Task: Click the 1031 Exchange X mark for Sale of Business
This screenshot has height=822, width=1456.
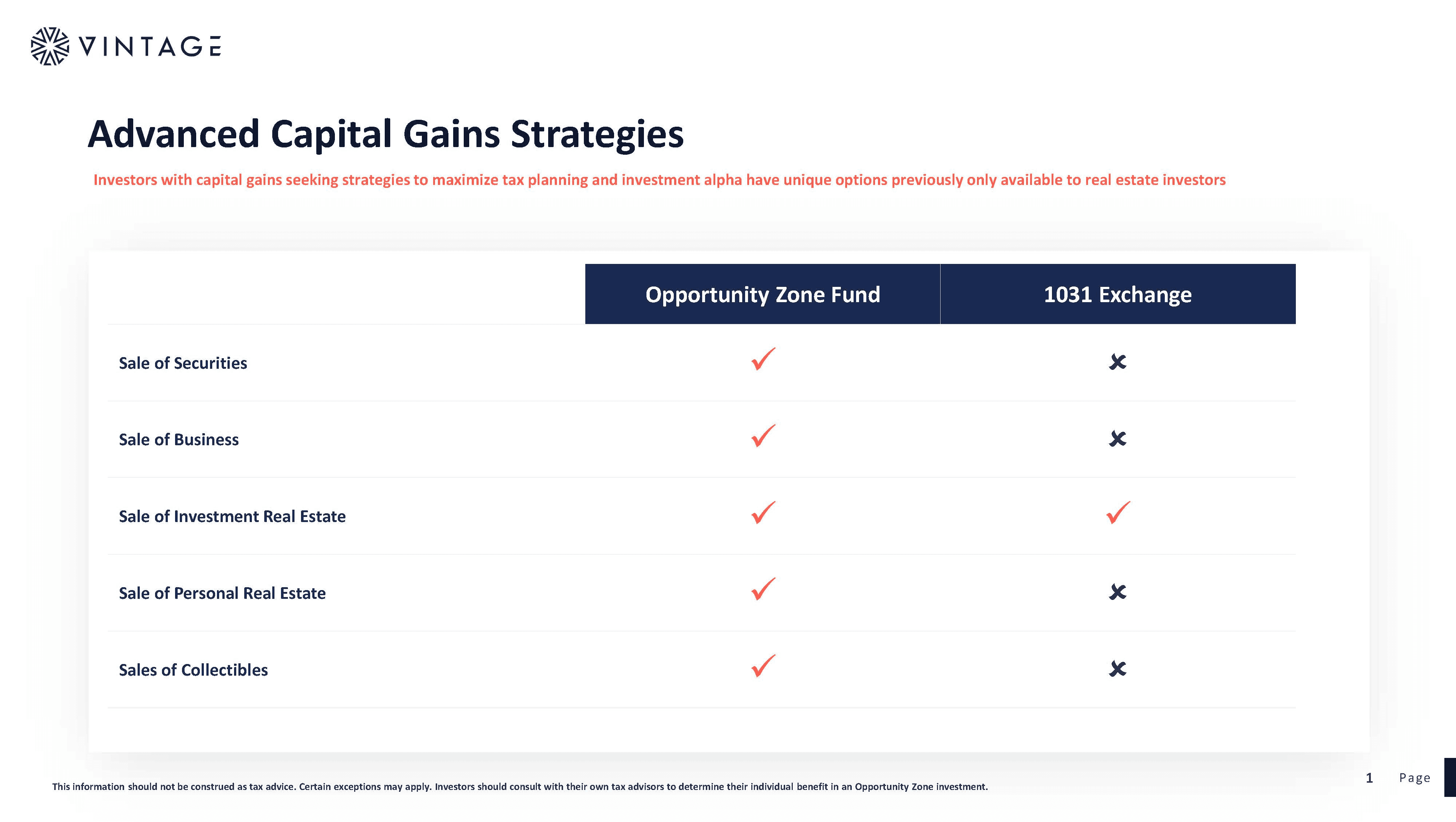Action: click(1117, 439)
